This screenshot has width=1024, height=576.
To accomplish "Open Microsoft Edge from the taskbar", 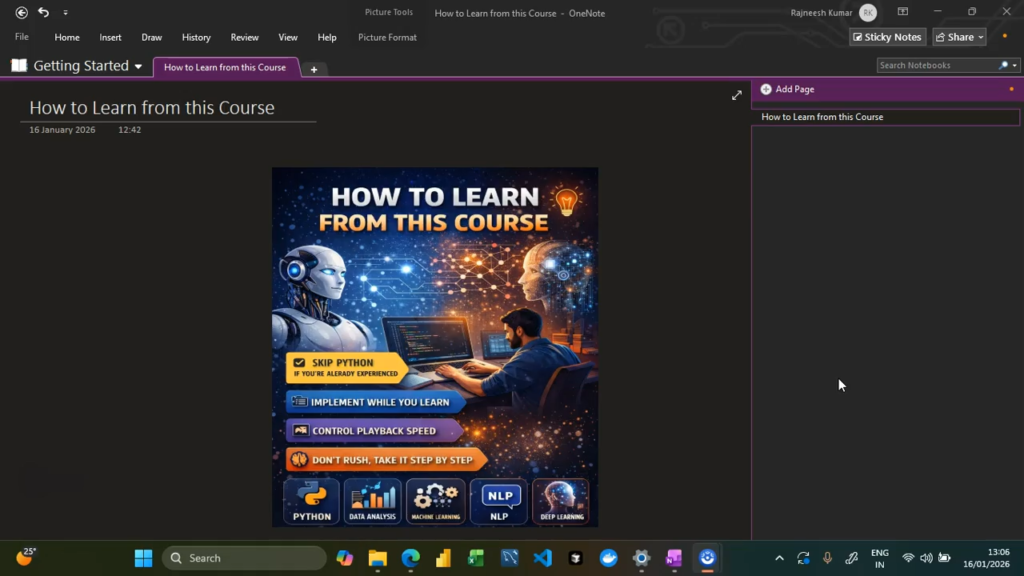I will pos(411,558).
